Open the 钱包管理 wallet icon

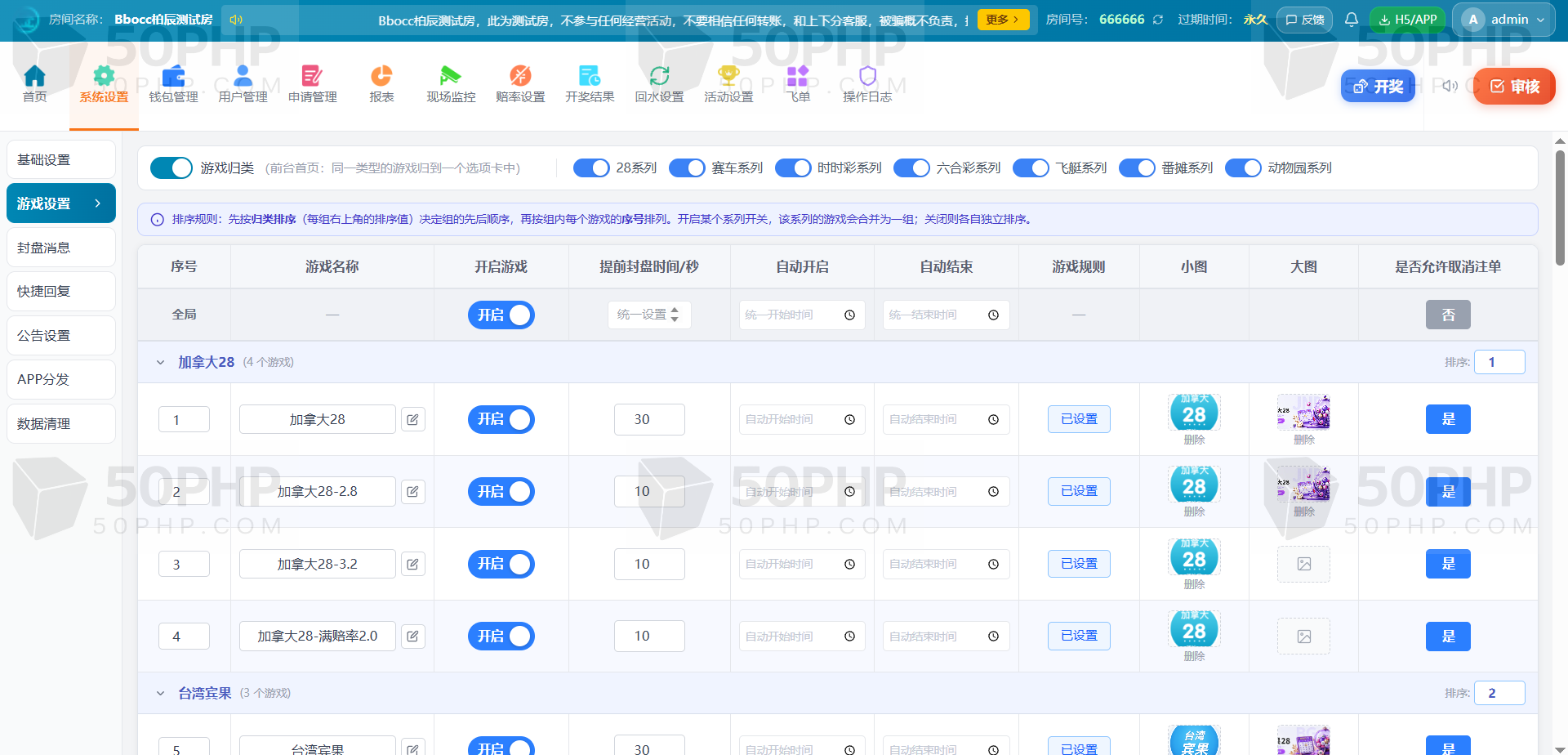coord(173,77)
